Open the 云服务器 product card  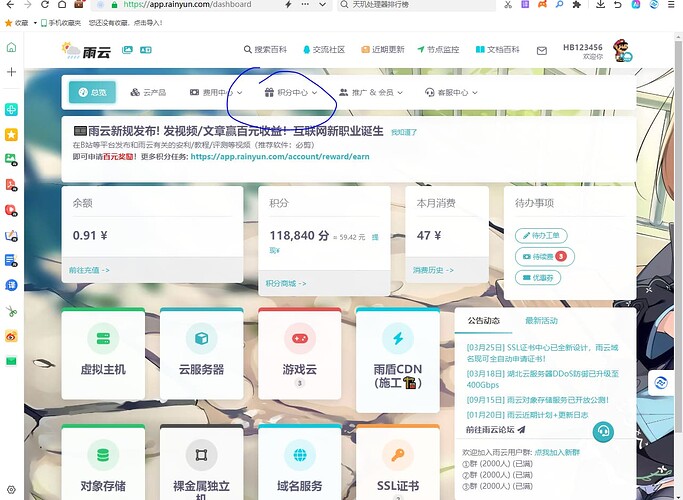coord(201,353)
